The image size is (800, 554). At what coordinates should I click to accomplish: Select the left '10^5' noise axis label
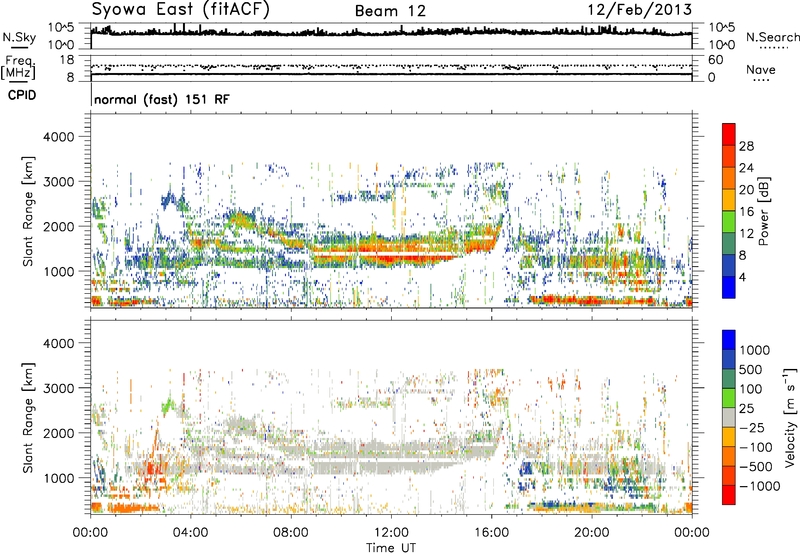point(61,28)
